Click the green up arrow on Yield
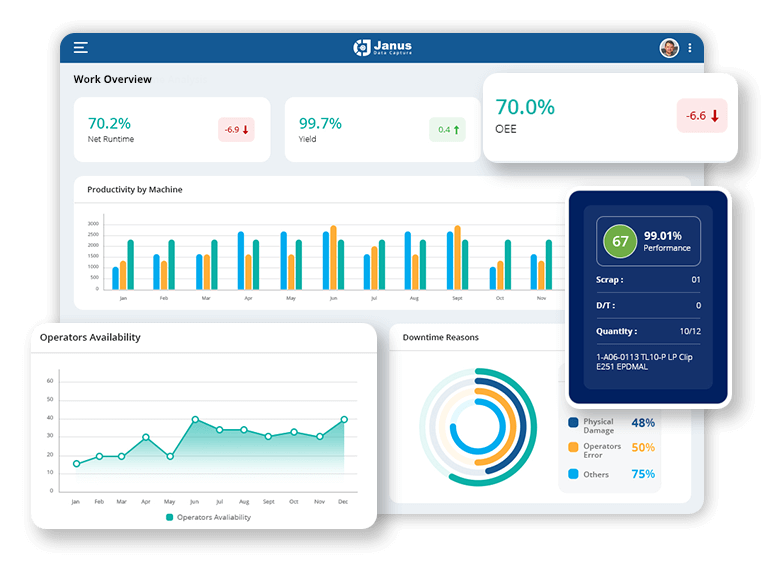The image size is (768, 566). point(457,130)
